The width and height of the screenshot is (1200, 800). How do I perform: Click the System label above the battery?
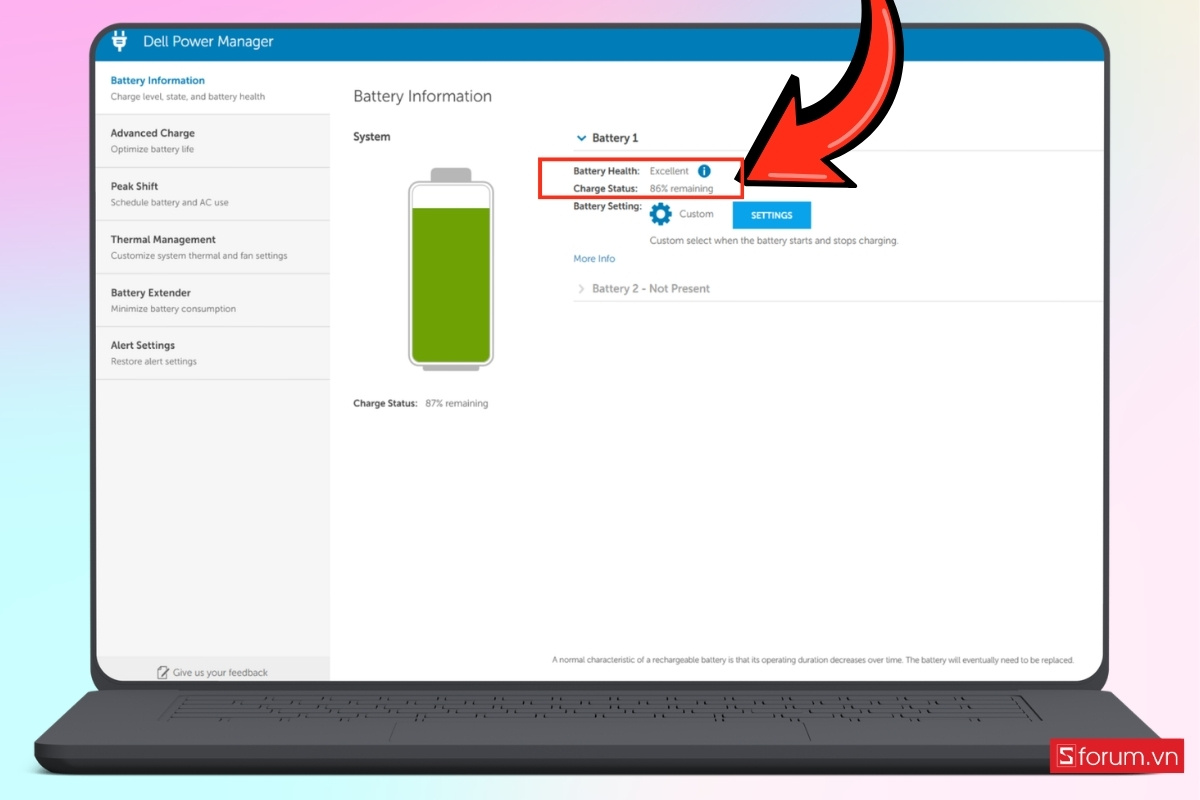click(372, 137)
